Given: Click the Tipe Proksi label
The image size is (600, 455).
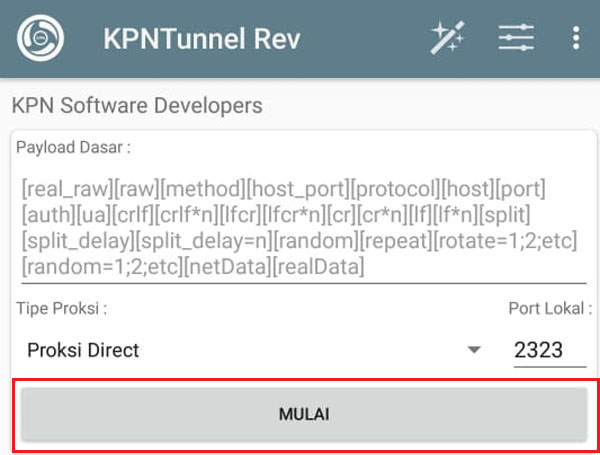Looking at the screenshot, I should [61, 308].
